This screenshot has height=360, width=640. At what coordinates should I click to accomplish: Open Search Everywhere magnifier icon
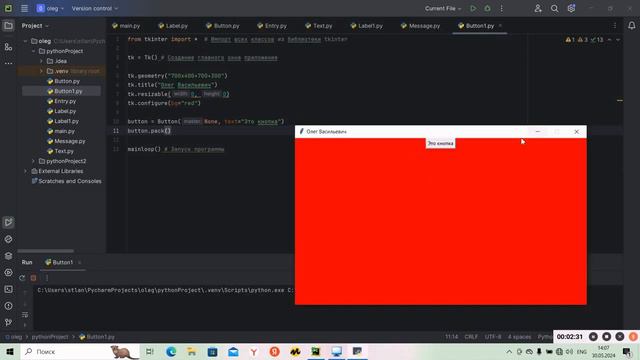tap(554, 8)
